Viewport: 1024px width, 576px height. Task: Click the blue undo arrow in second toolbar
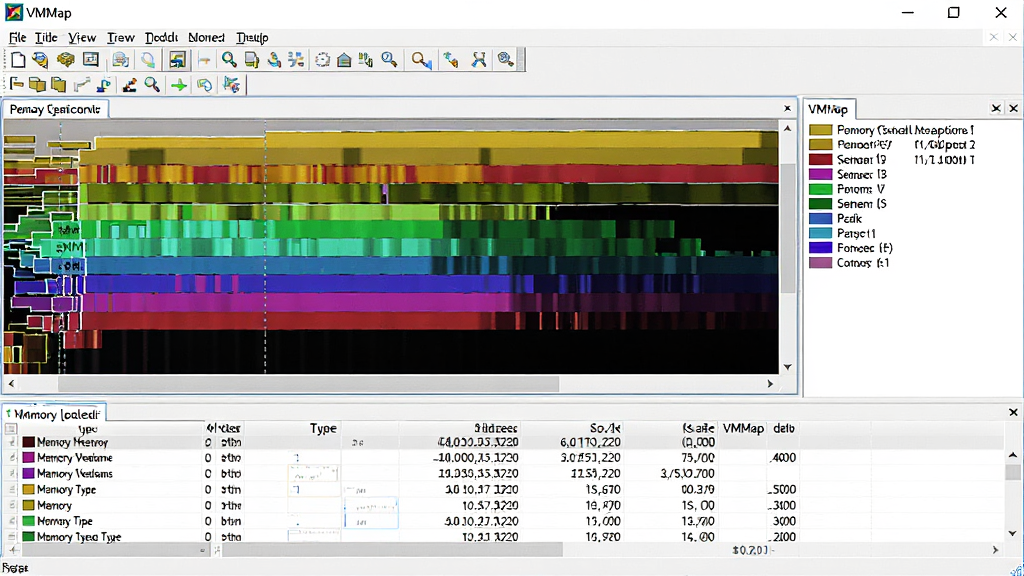click(x=204, y=86)
